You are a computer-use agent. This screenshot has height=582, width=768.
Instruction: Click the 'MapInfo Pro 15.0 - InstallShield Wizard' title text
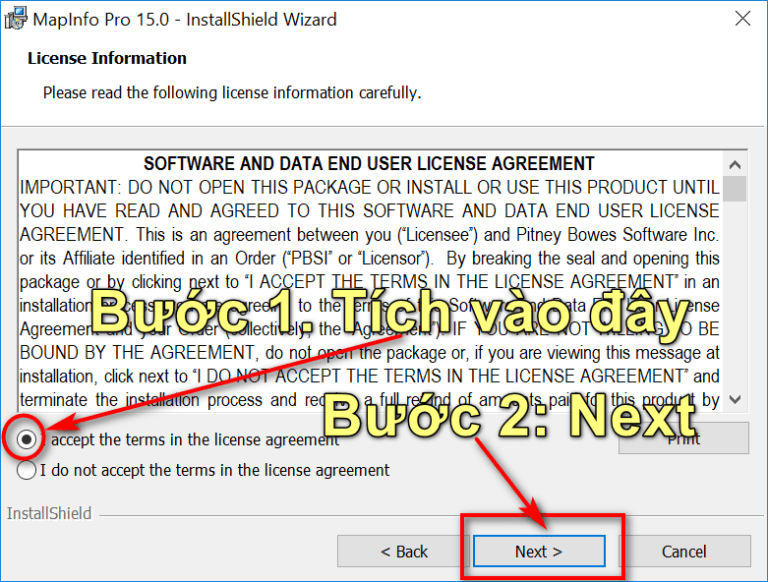click(x=185, y=19)
